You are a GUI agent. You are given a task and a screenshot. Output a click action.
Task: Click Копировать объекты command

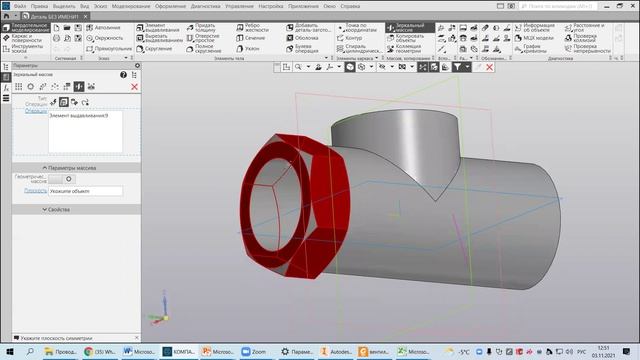406,38
